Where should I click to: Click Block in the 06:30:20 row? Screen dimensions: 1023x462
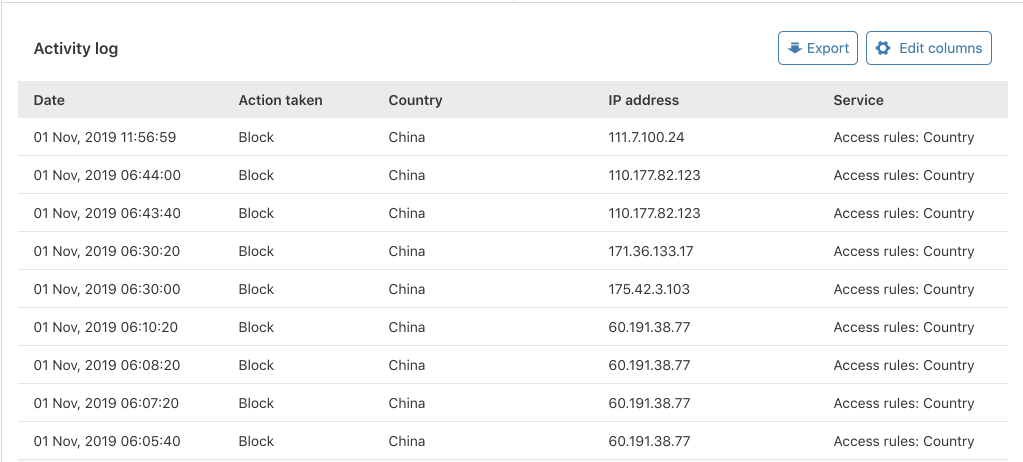click(x=256, y=251)
